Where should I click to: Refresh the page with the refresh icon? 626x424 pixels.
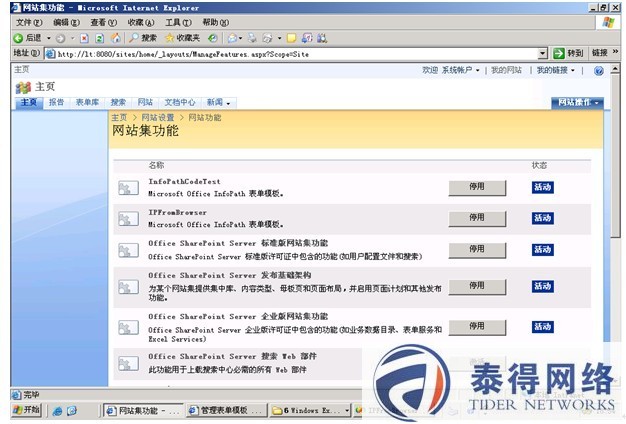tap(100, 38)
